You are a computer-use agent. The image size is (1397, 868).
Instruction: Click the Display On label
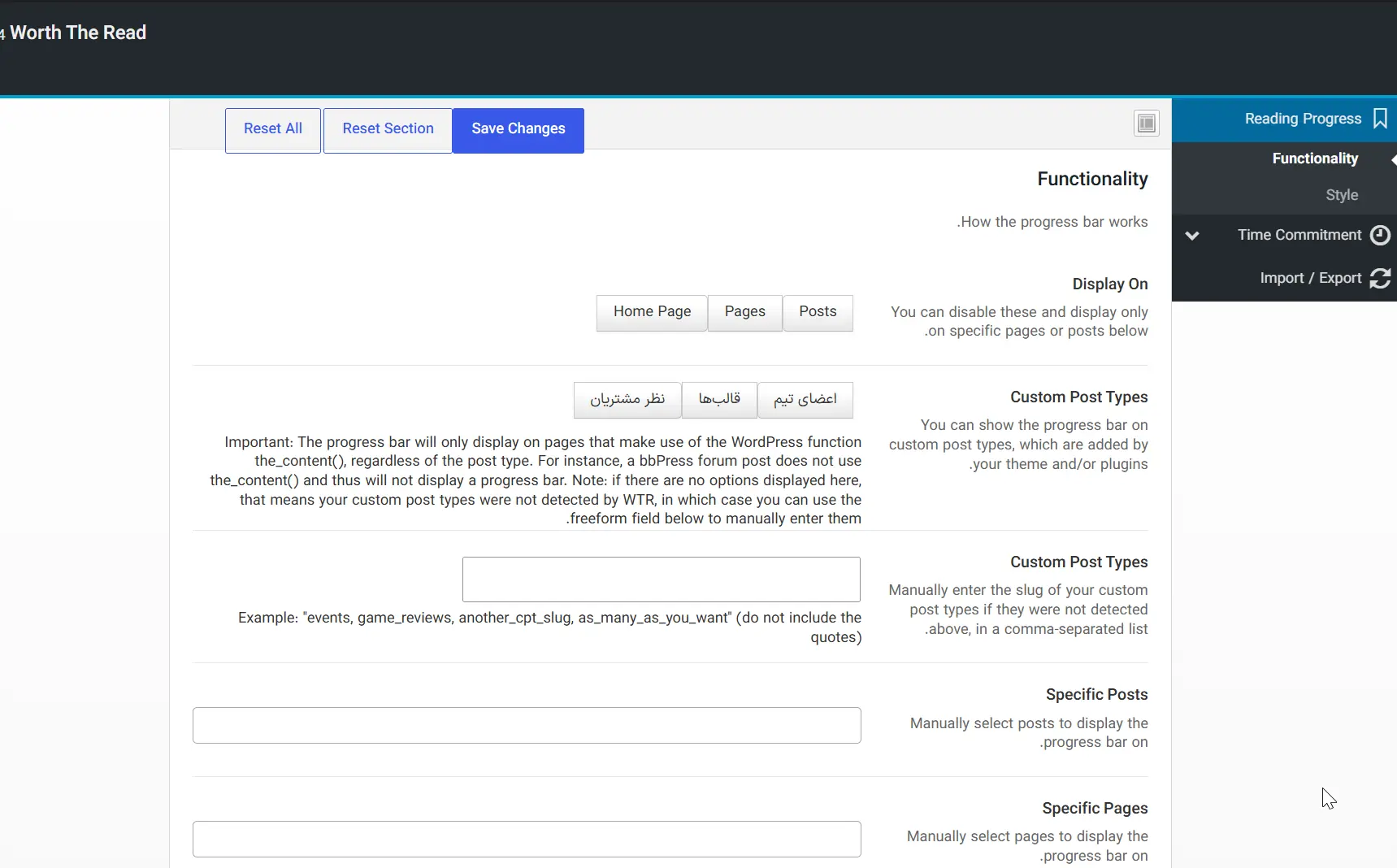1110,284
